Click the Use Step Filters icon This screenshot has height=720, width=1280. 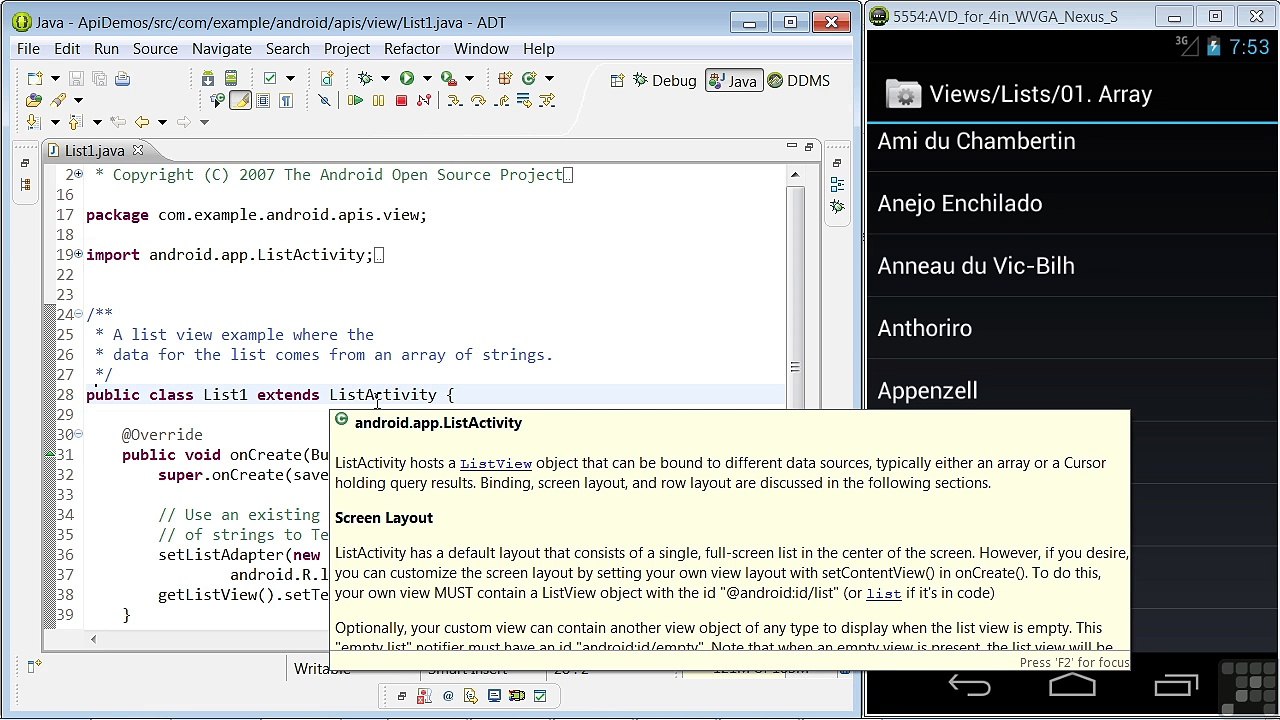click(547, 101)
